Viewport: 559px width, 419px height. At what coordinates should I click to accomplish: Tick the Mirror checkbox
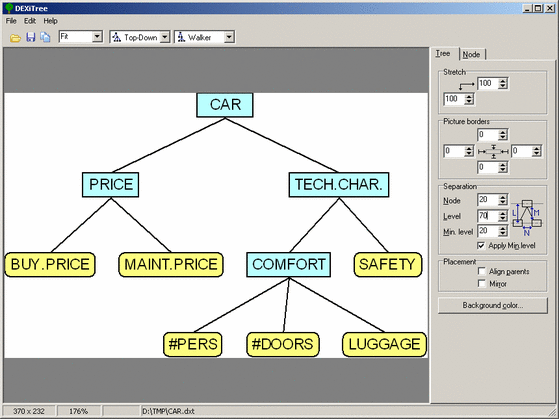[482, 284]
